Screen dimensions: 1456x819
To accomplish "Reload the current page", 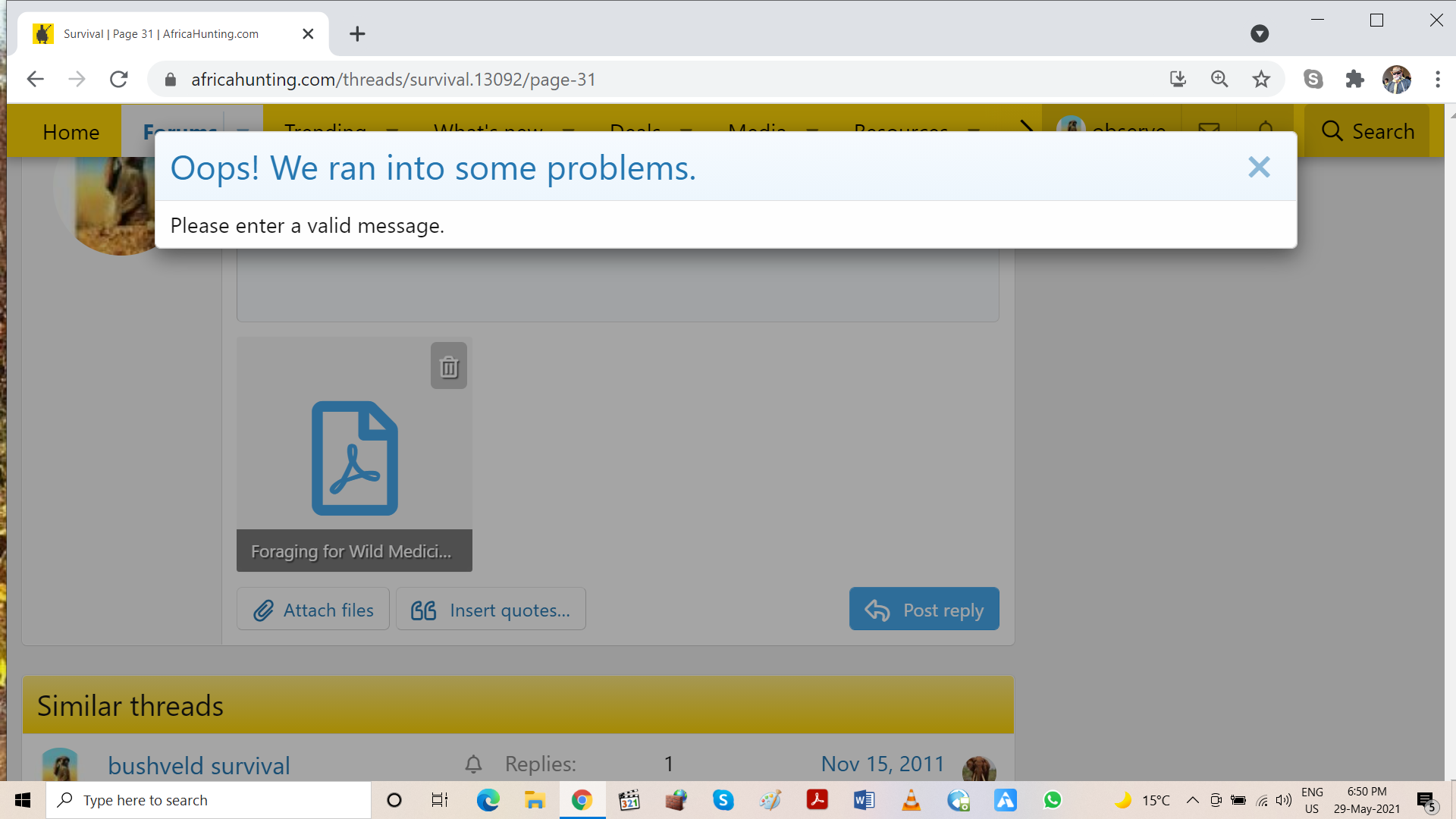I will click(118, 79).
